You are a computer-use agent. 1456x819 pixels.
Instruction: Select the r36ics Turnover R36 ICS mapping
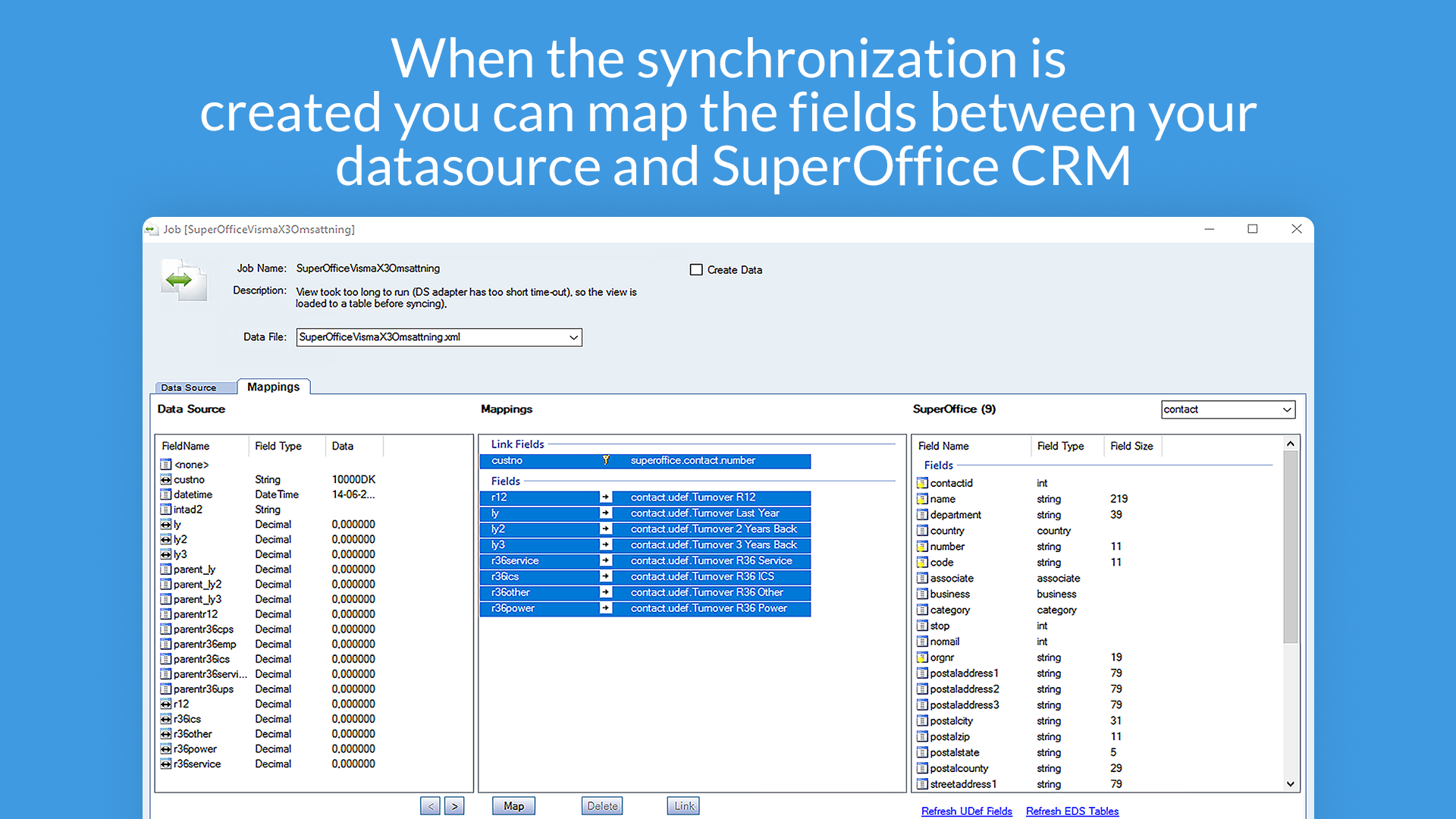[x=645, y=577]
